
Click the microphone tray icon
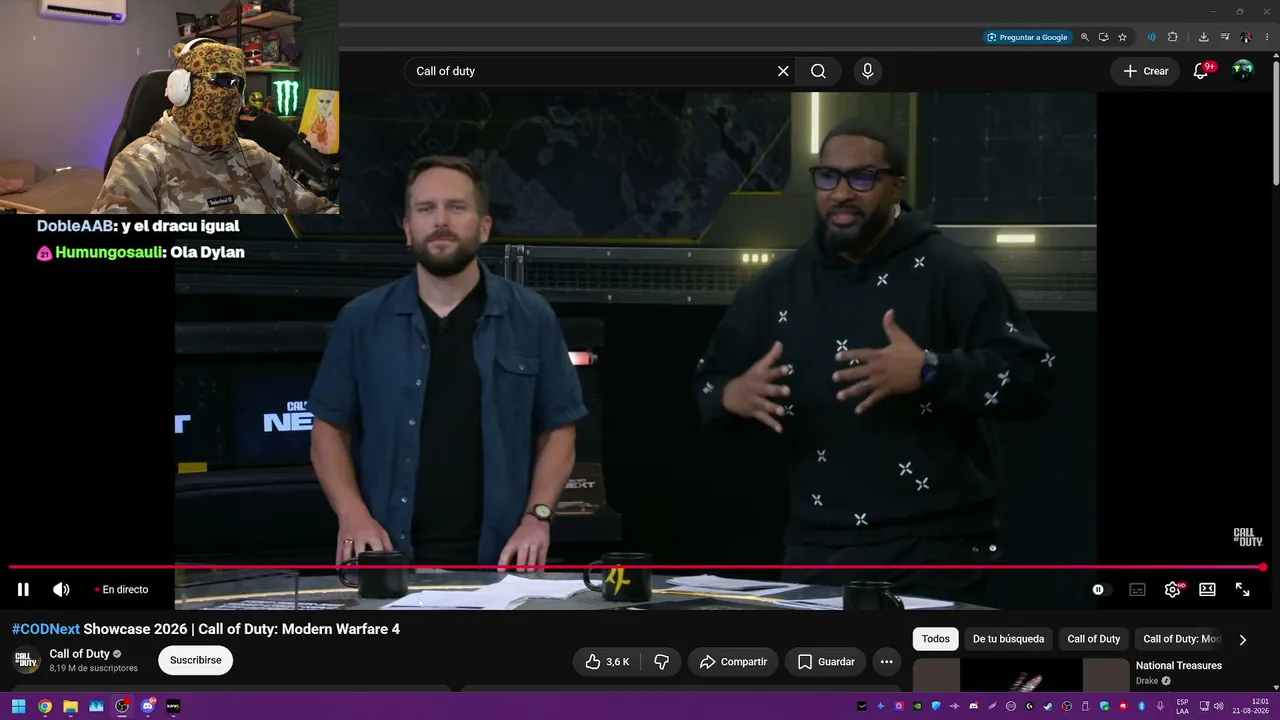coord(1160,706)
